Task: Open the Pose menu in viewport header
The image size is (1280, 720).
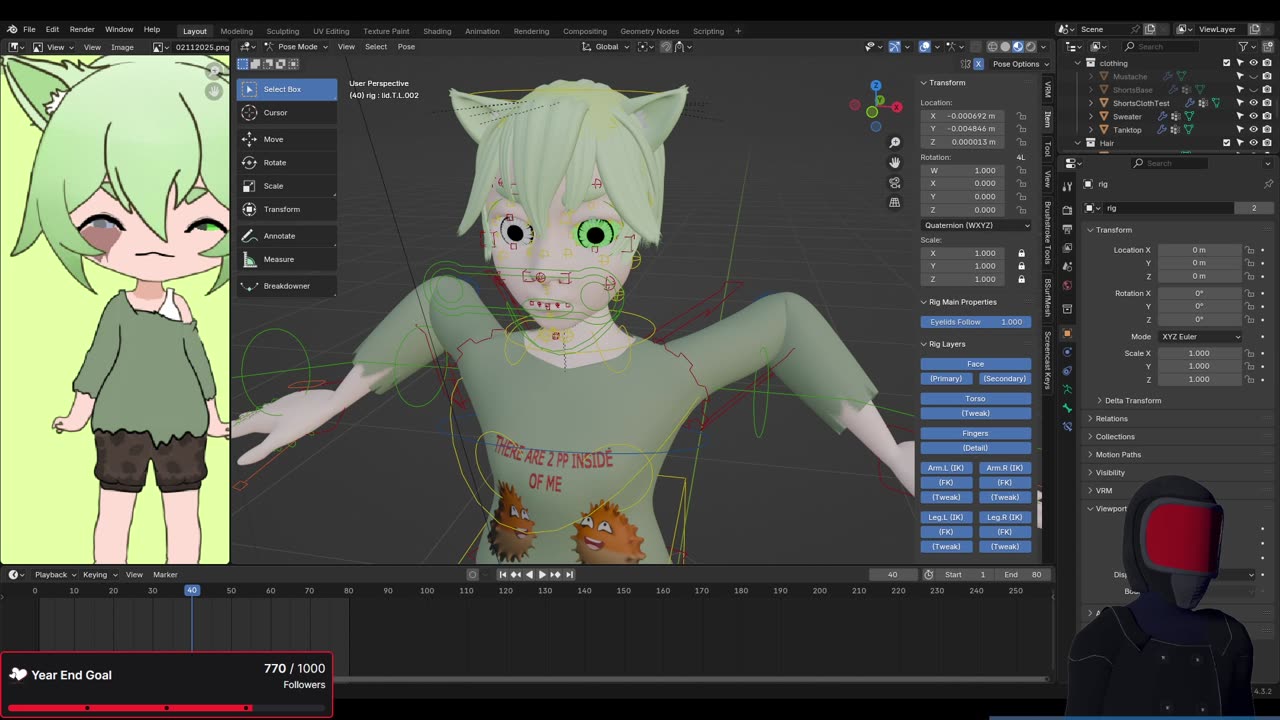Action: point(406,47)
